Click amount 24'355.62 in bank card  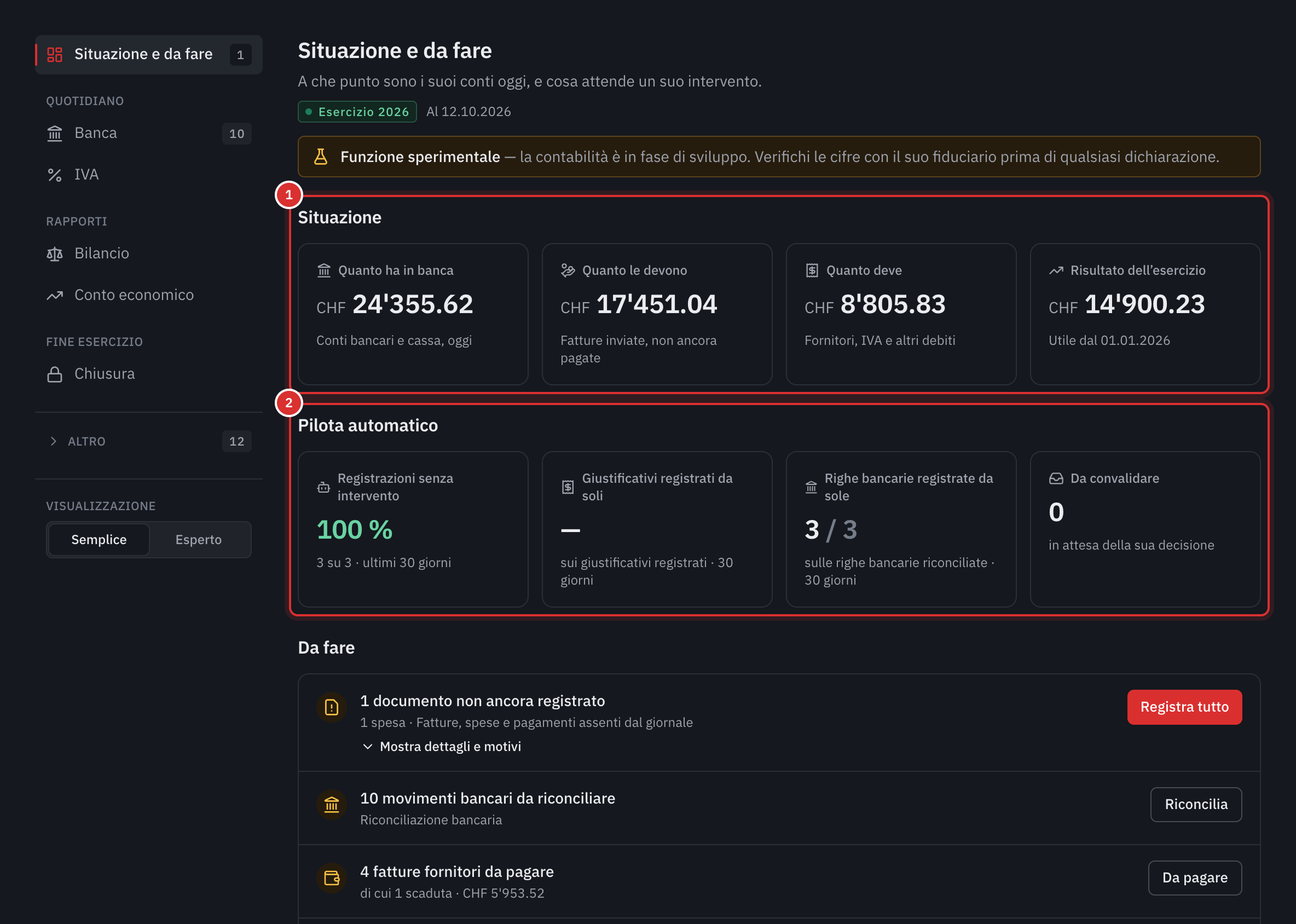[x=413, y=304]
